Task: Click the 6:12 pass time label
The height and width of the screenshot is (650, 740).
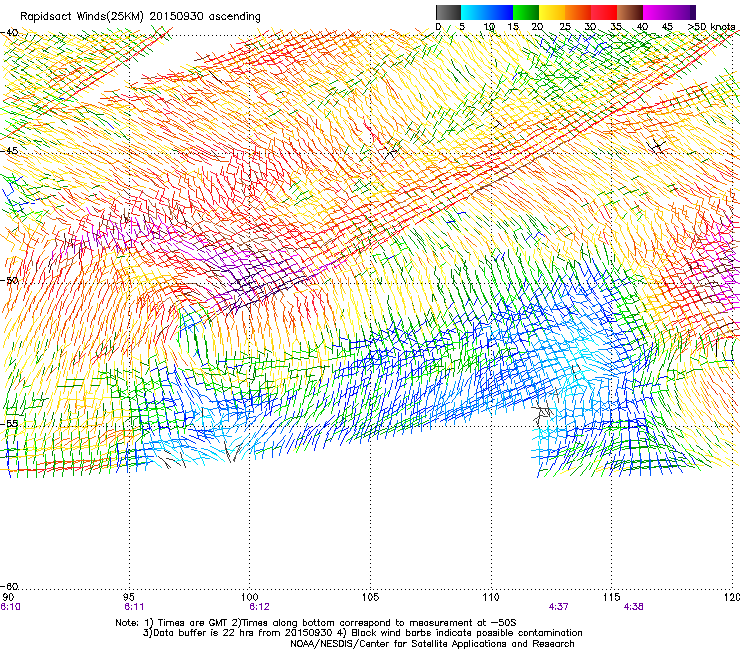Action: pos(260,607)
